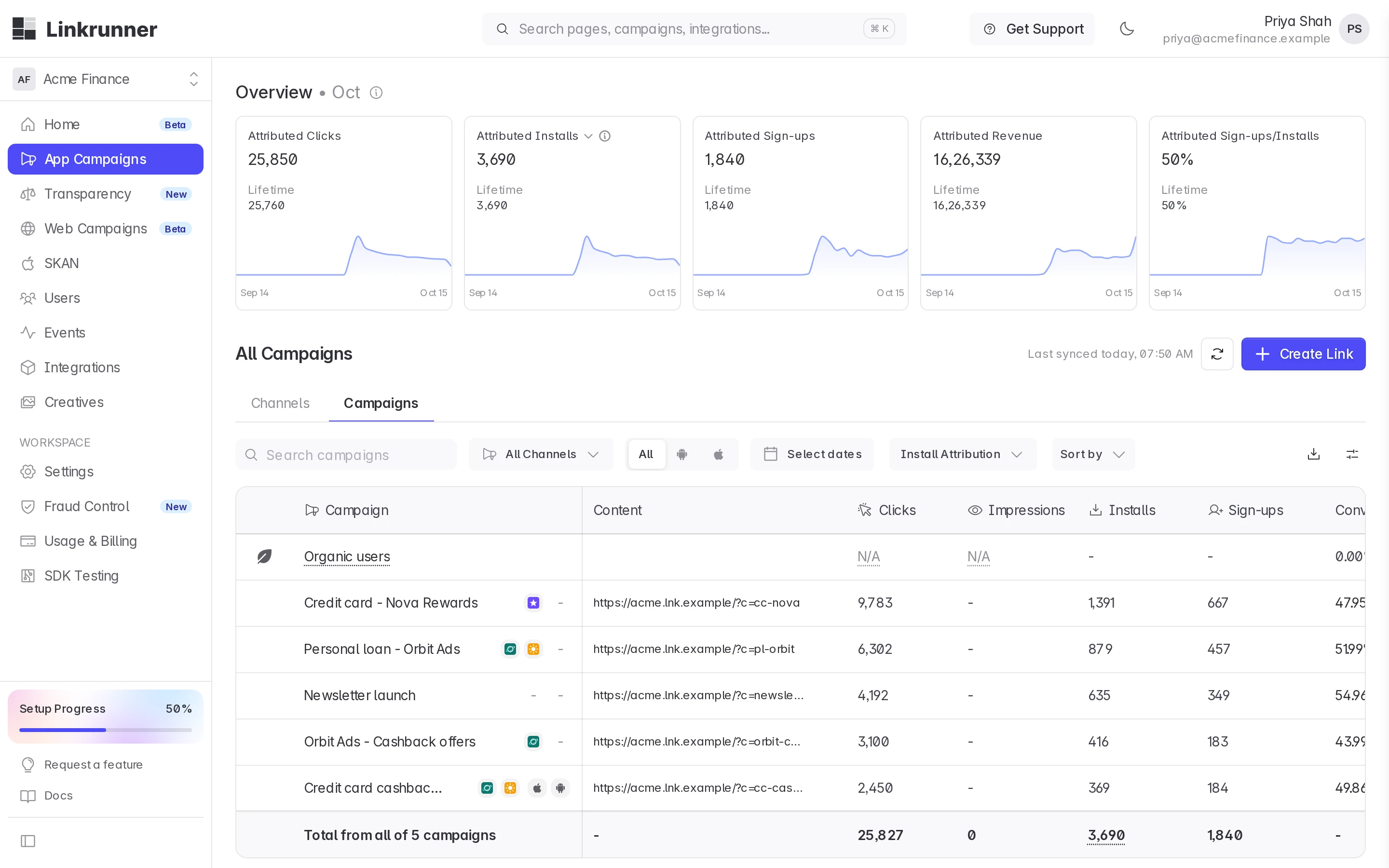Filter campaigns by the Android platform icon
This screenshot has height=868, width=1389.
coord(682,454)
